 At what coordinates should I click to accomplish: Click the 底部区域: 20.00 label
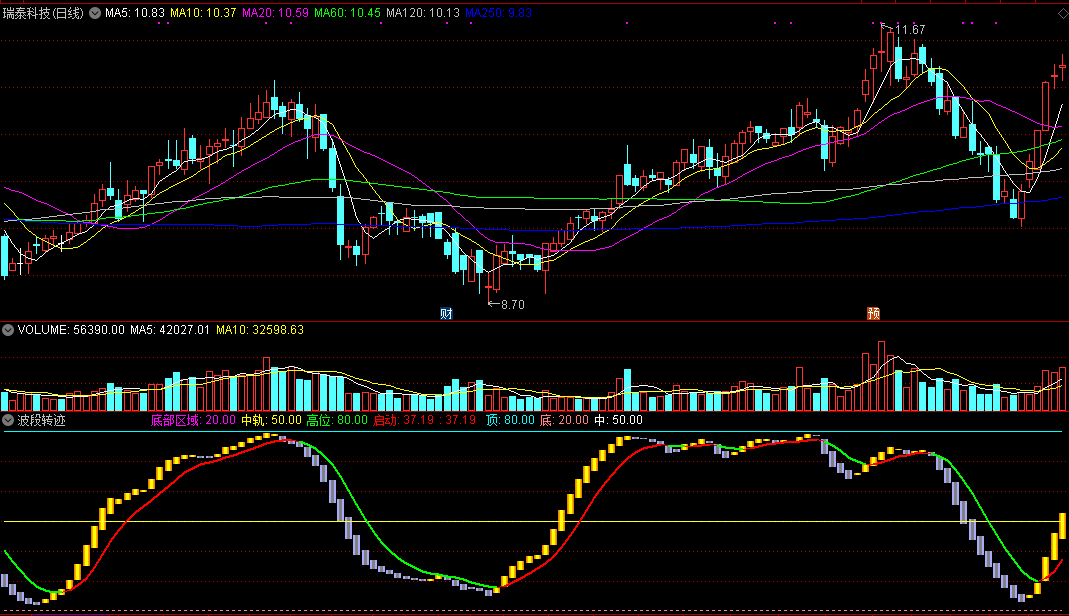[193, 420]
